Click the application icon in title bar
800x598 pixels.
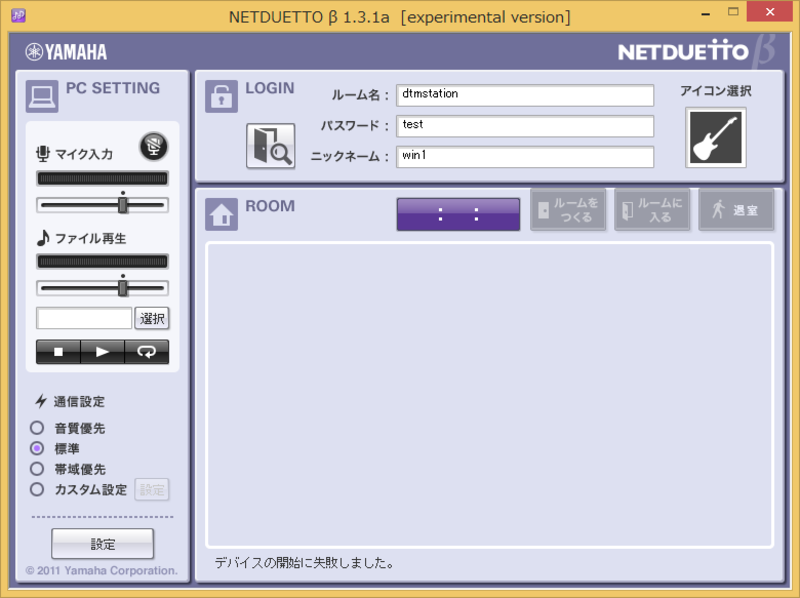pyautogui.click(x=18, y=15)
